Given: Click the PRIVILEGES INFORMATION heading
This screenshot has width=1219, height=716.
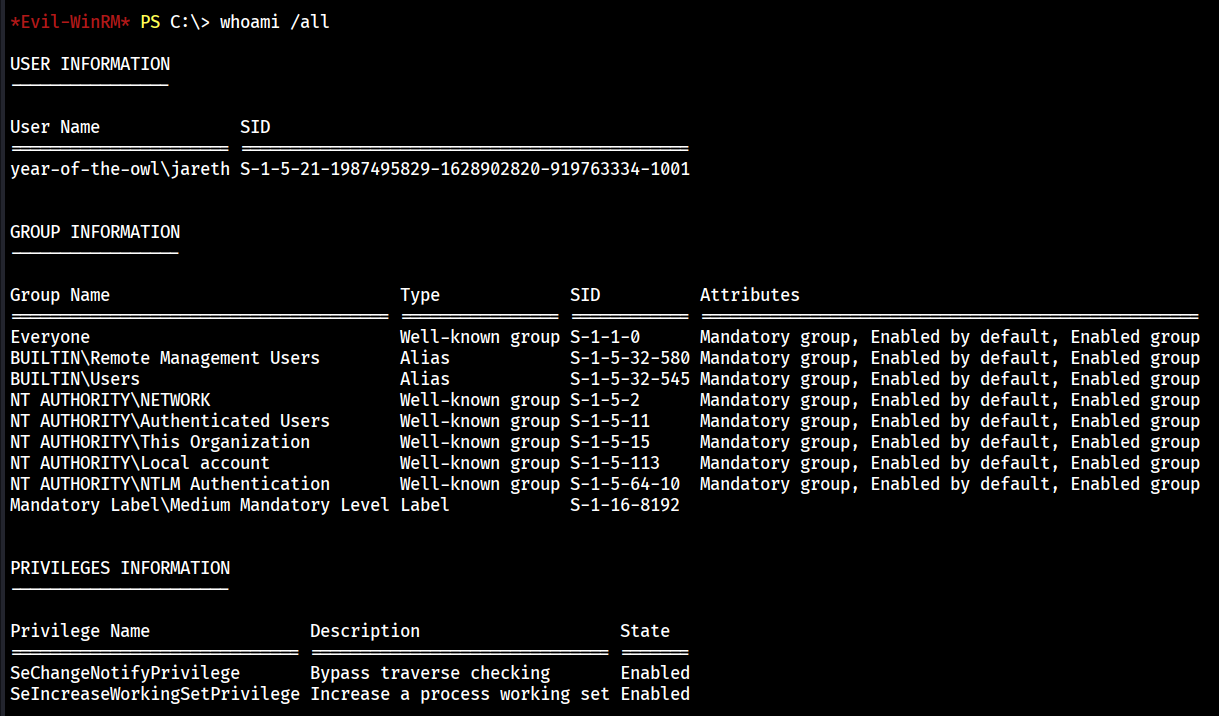Looking at the screenshot, I should [x=120, y=568].
